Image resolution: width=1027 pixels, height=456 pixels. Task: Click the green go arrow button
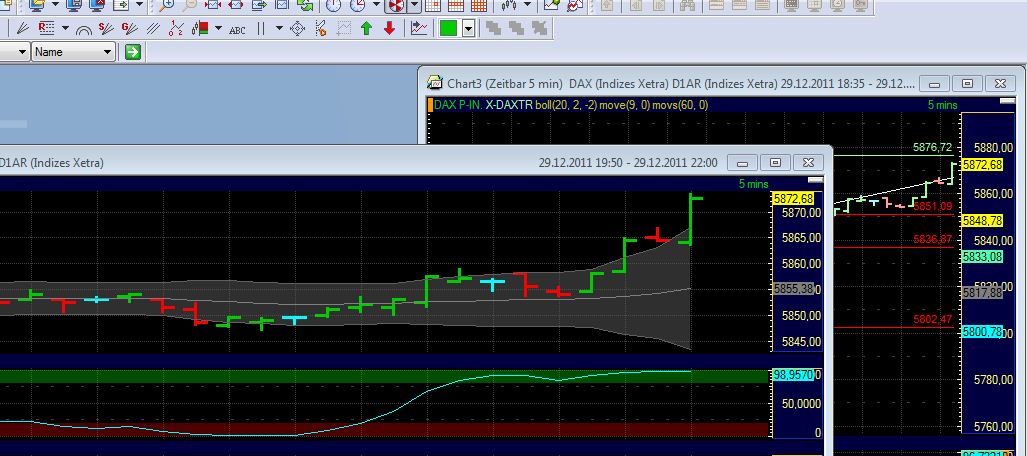coord(132,51)
